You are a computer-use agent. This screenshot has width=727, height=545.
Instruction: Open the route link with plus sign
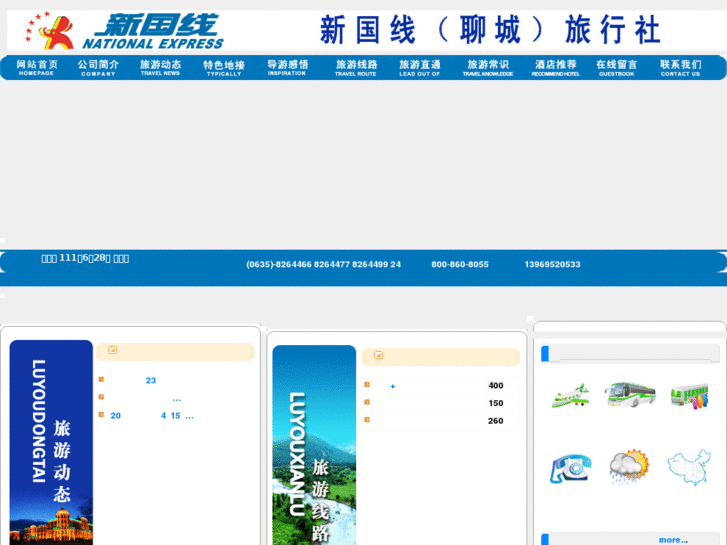[x=393, y=386]
